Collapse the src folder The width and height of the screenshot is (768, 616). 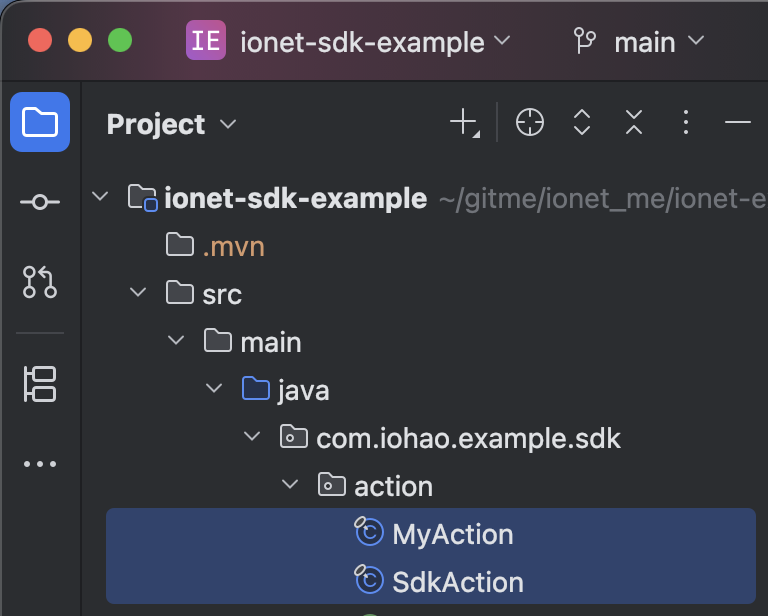(138, 294)
